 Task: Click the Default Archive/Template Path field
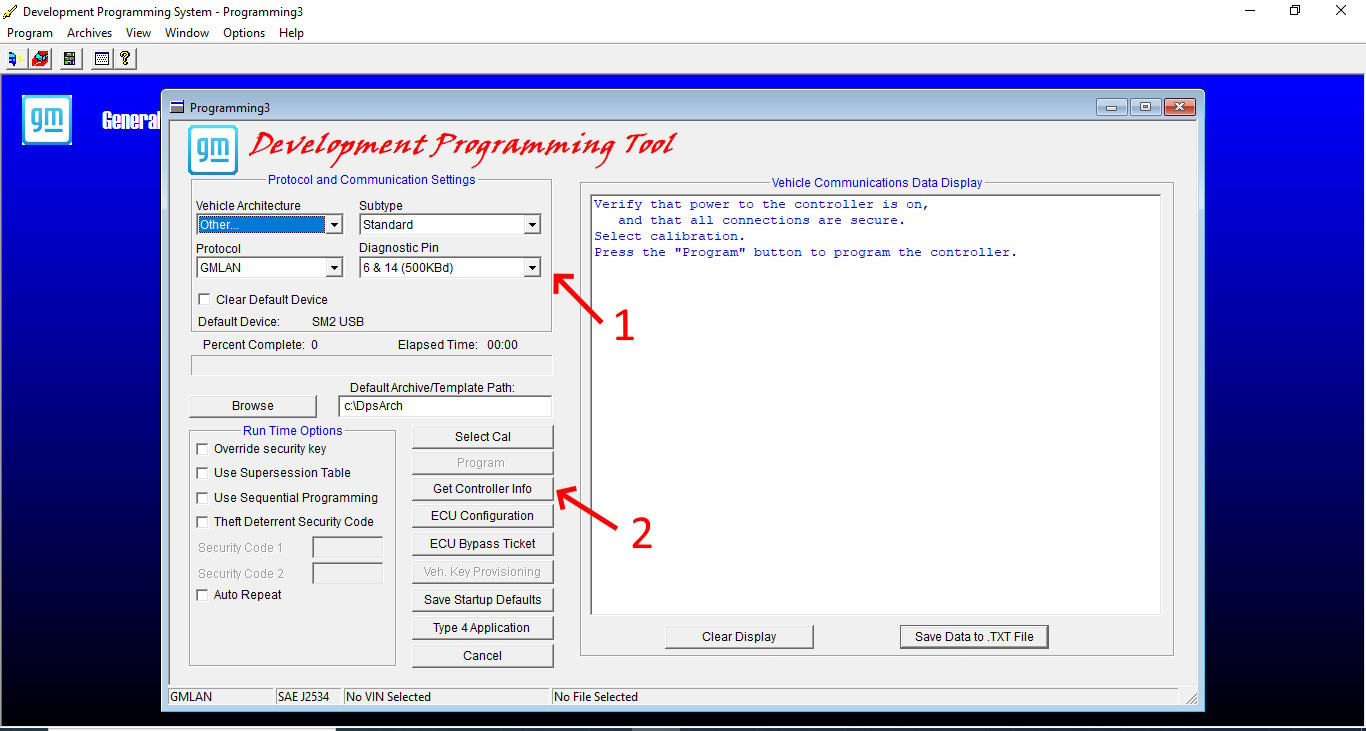445,406
